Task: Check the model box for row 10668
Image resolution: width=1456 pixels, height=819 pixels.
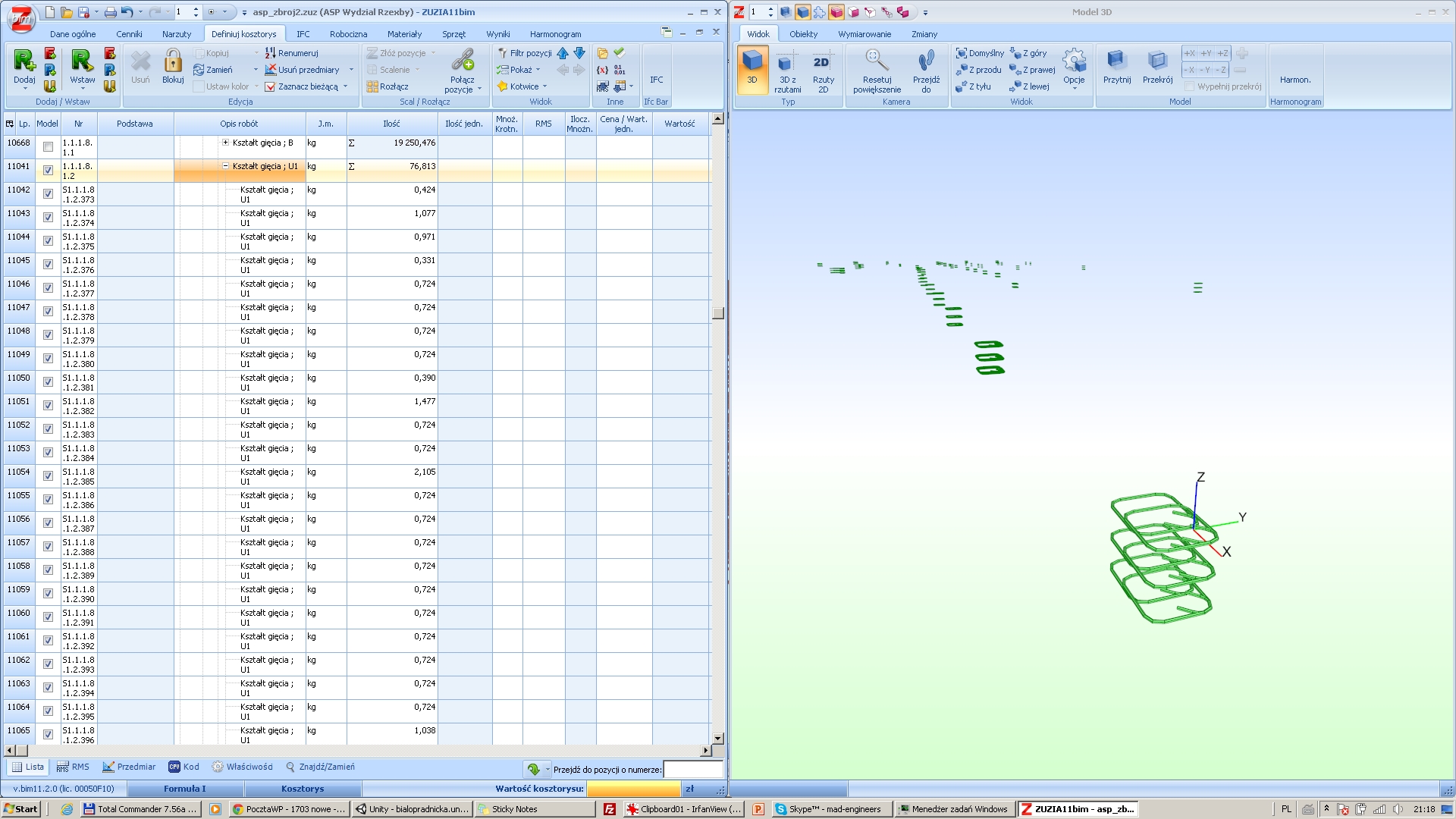Action: 48,147
